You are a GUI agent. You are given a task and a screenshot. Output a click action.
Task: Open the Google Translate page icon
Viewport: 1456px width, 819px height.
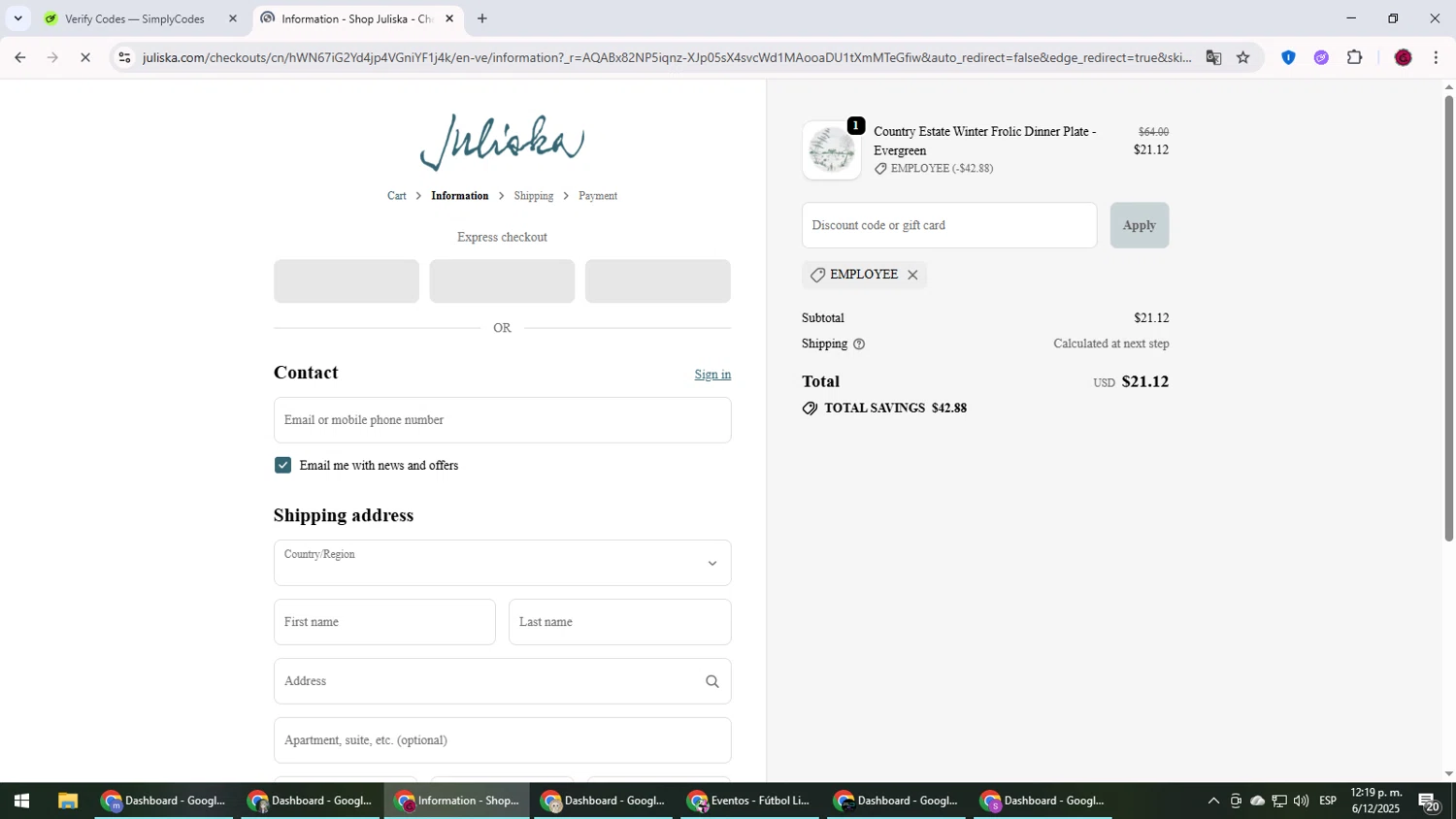pos(1213,57)
